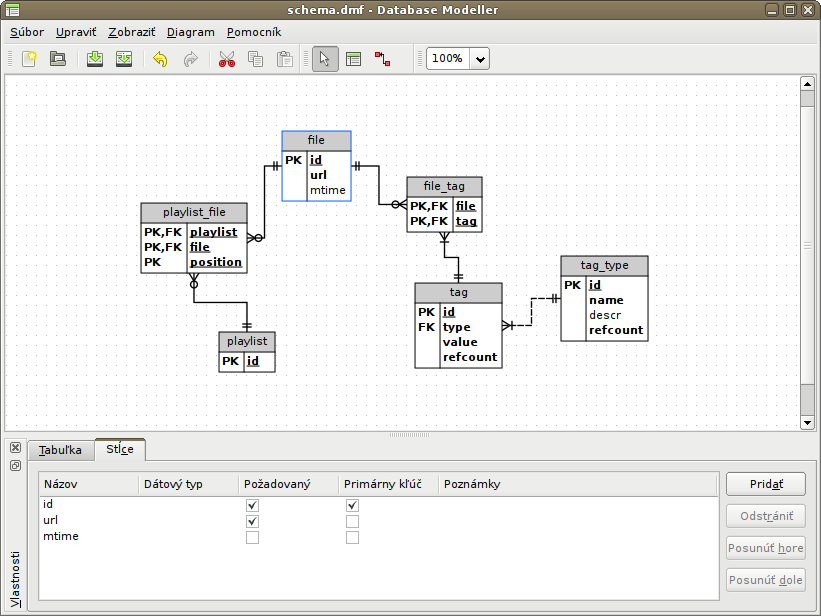Open a file with the folder icon
The width and height of the screenshot is (821, 616).
[x=58, y=59]
